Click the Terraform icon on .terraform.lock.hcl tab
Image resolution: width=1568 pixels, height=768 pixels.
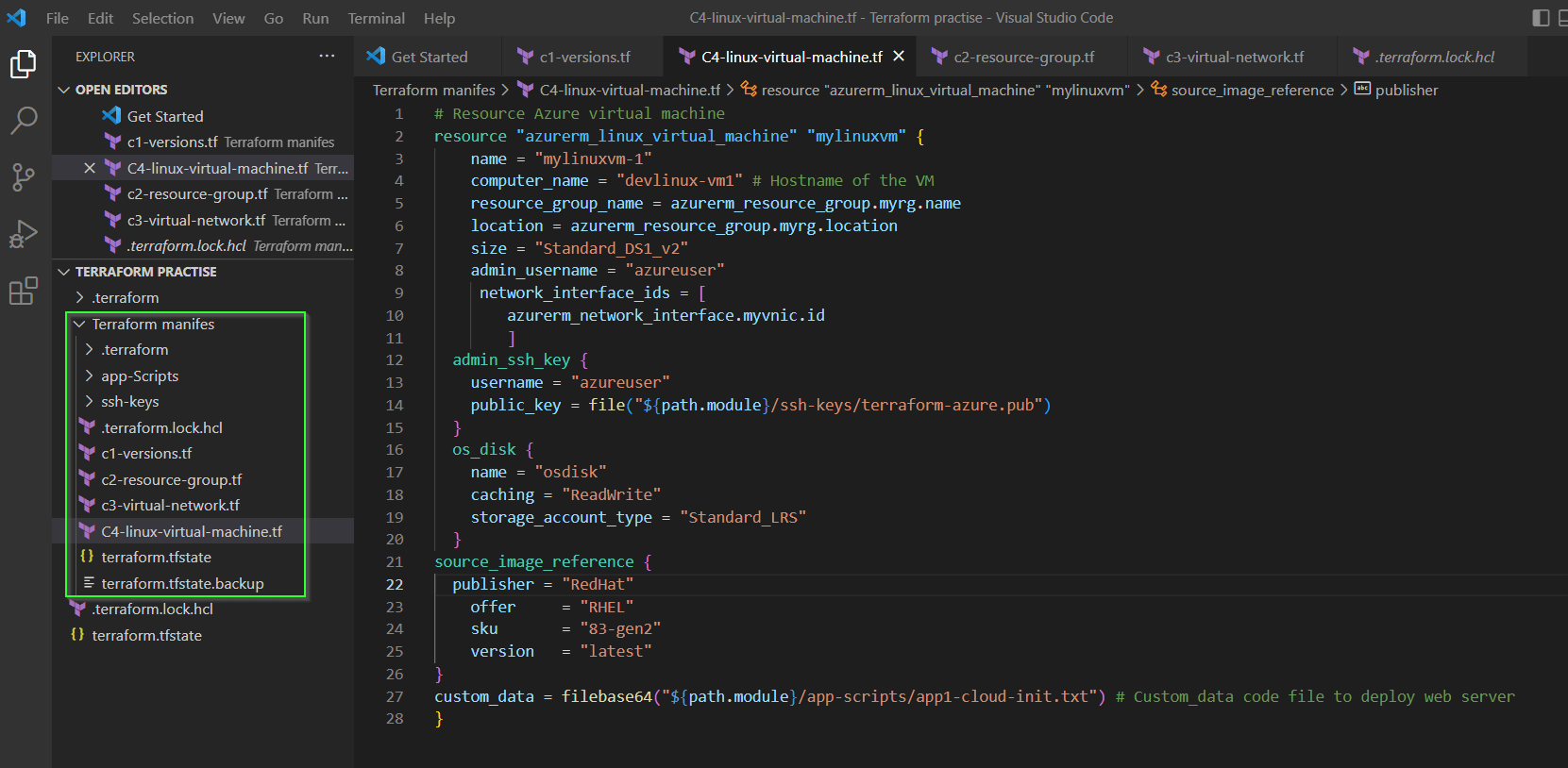1360,57
